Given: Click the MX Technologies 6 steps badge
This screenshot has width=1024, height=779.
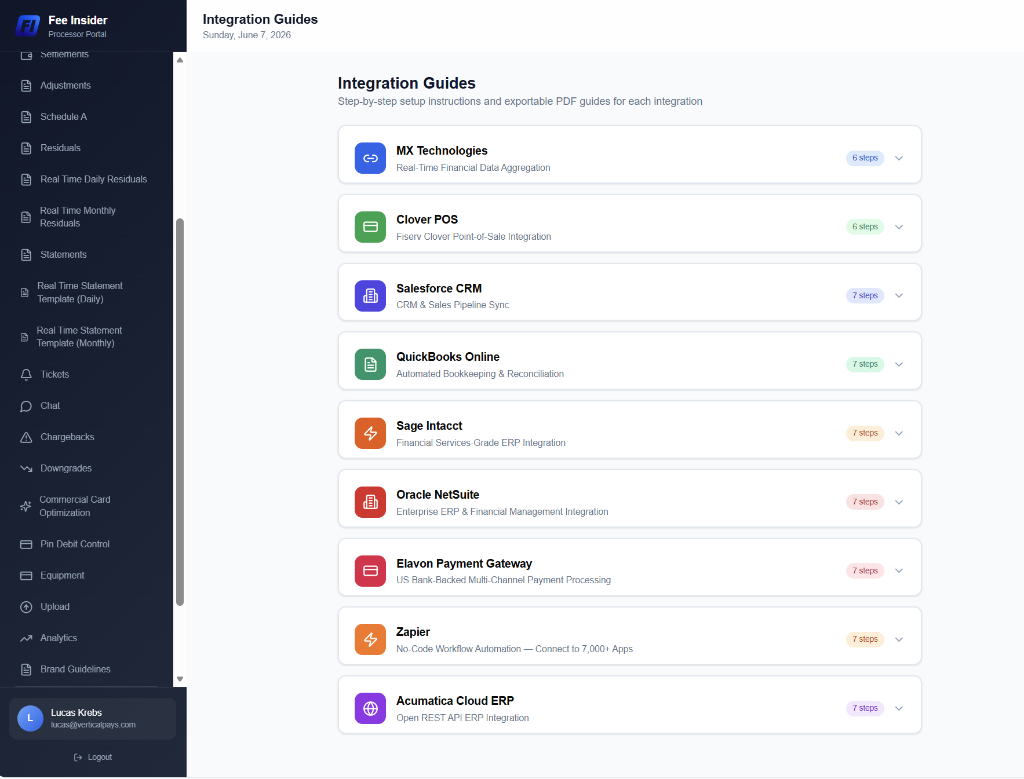Looking at the screenshot, I should [865, 158].
